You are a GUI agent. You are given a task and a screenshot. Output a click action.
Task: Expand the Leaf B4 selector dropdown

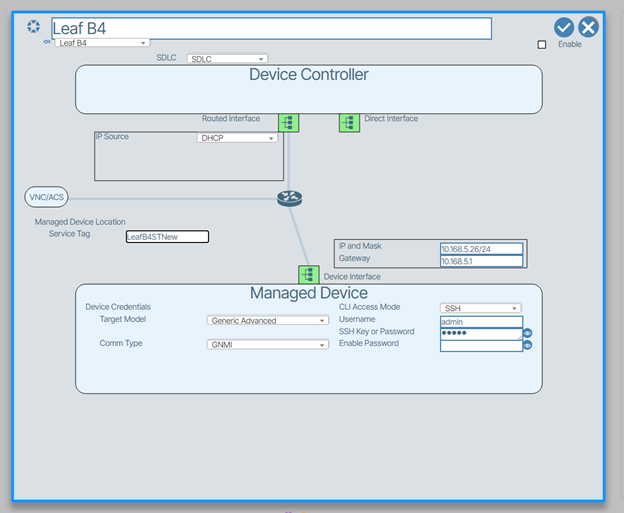pyautogui.click(x=101, y=43)
